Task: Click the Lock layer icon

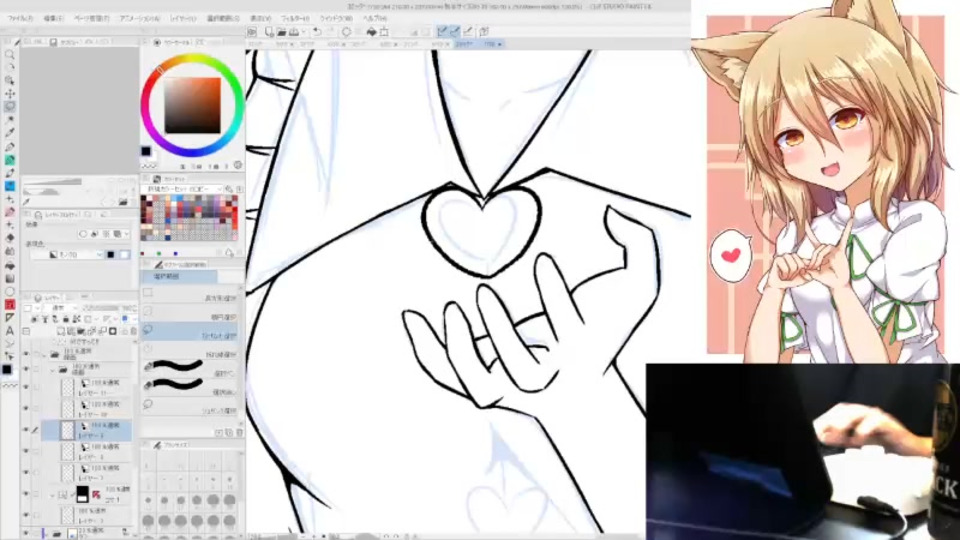Action: (x=66, y=319)
